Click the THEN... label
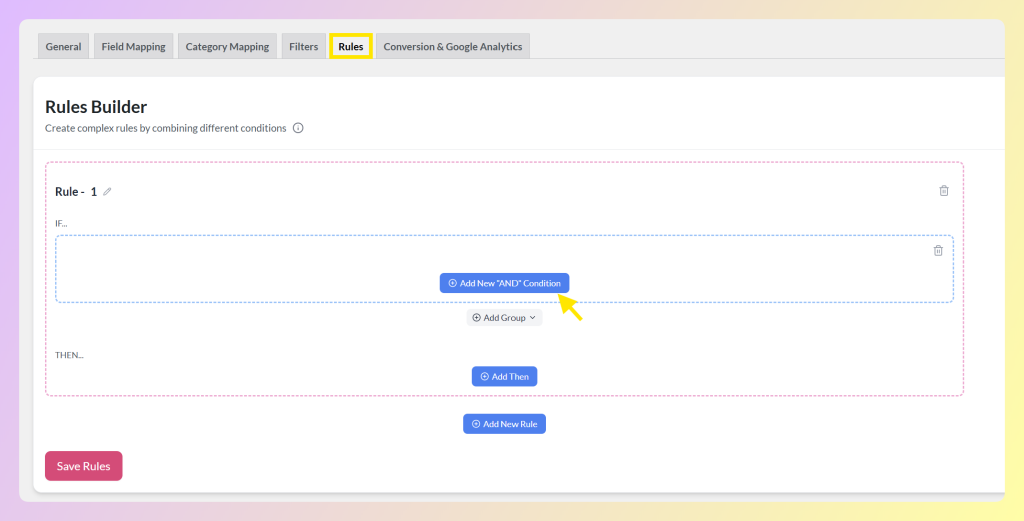Viewport: 1024px width, 521px height. pos(69,355)
